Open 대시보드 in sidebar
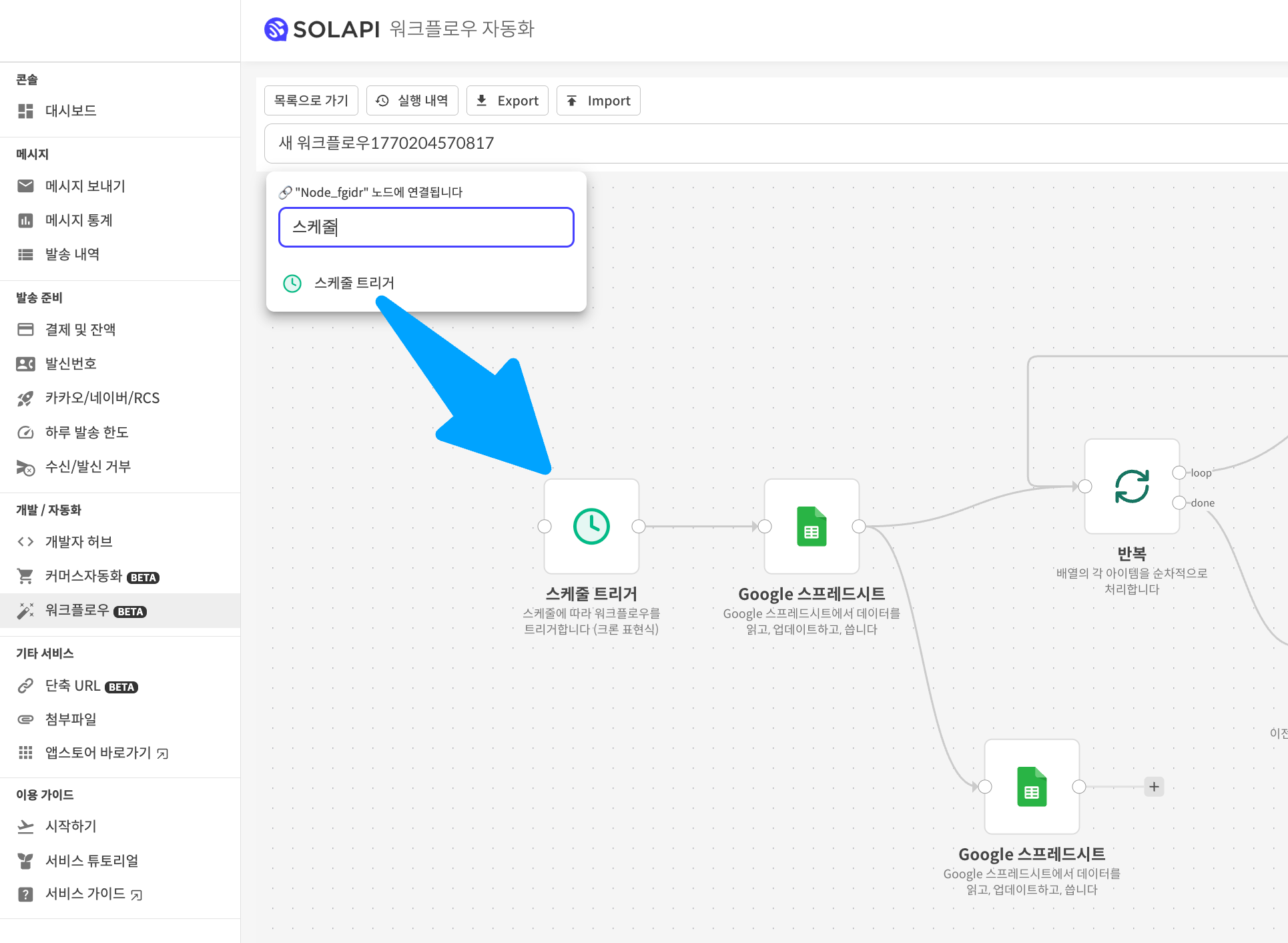Viewport: 1288px width, 943px height. pyautogui.click(x=71, y=111)
